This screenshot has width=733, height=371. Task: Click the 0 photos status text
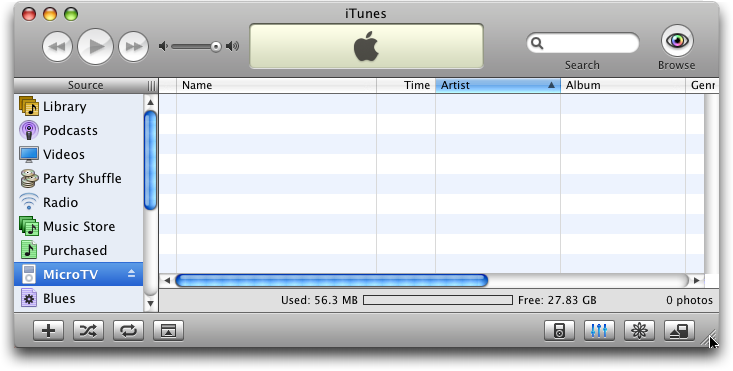coord(690,300)
